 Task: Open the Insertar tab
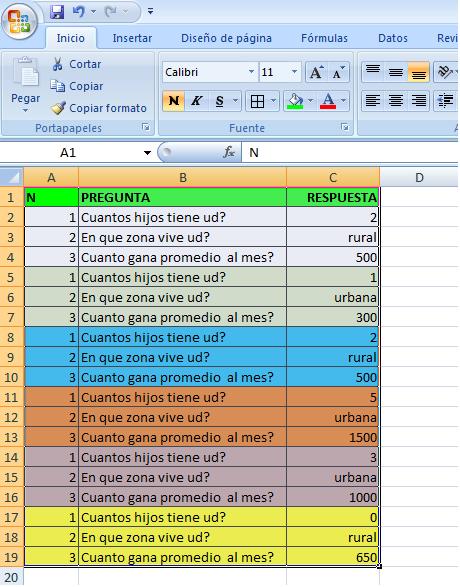[x=132, y=38]
